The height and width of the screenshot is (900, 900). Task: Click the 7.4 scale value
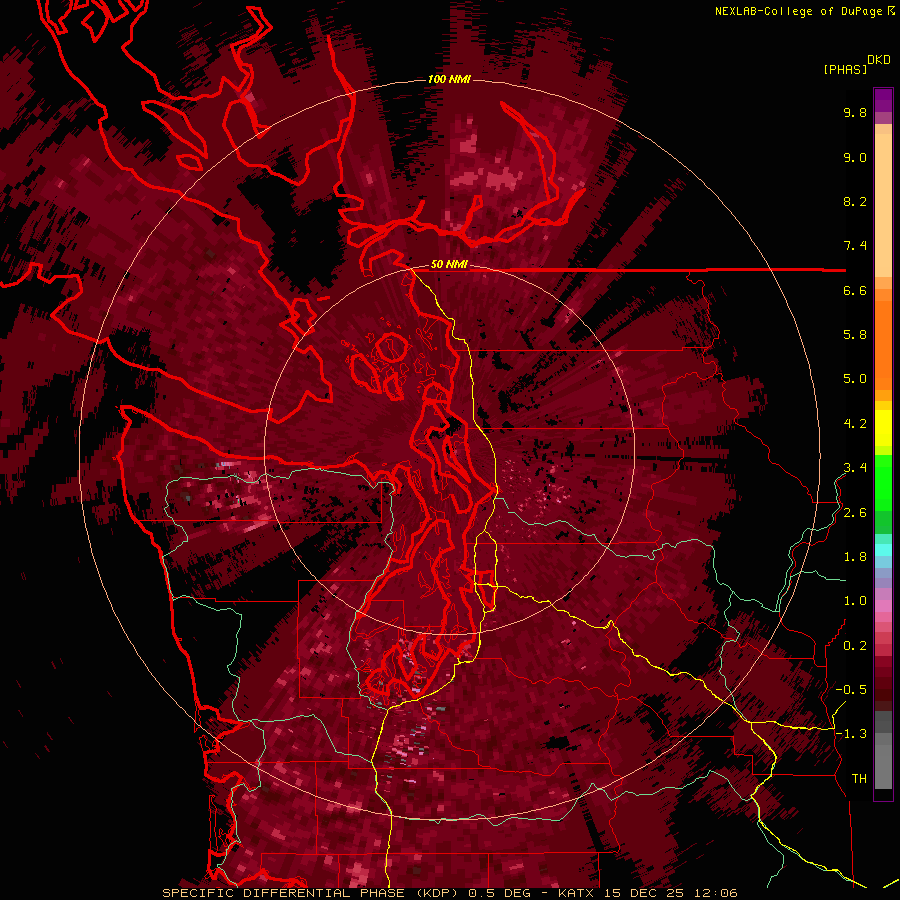click(x=855, y=246)
